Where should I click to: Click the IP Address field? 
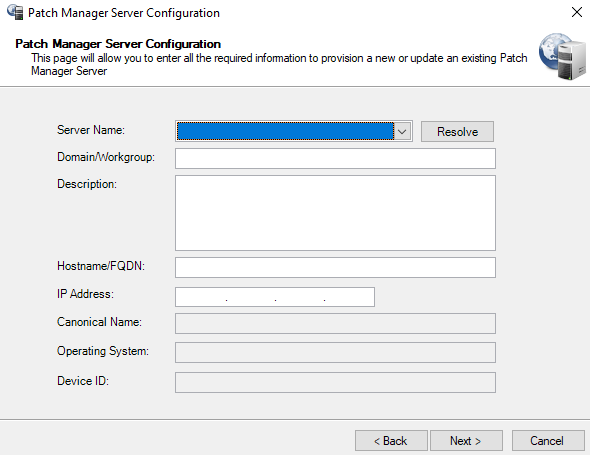coord(275,297)
